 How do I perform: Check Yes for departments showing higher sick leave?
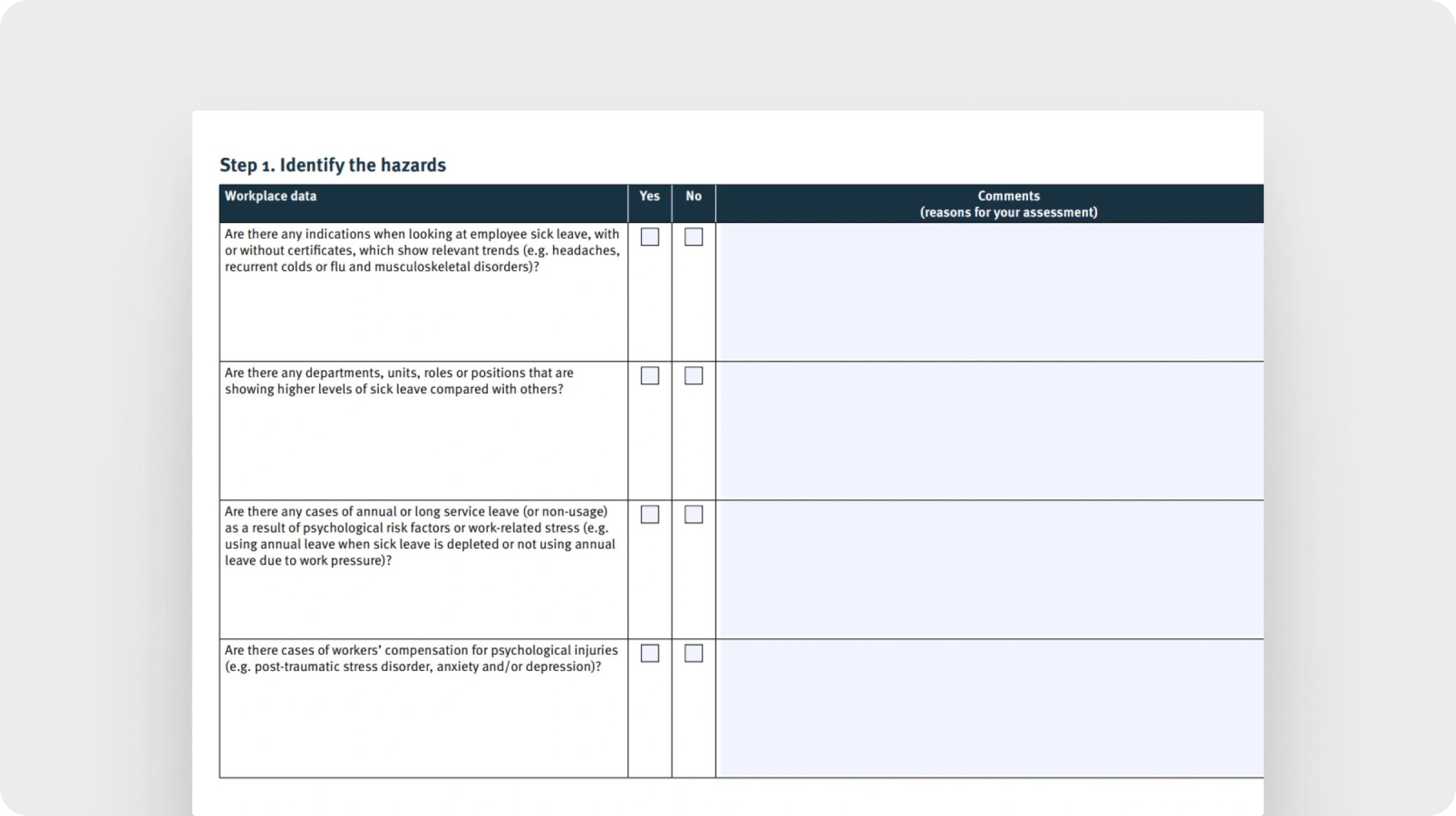click(650, 375)
